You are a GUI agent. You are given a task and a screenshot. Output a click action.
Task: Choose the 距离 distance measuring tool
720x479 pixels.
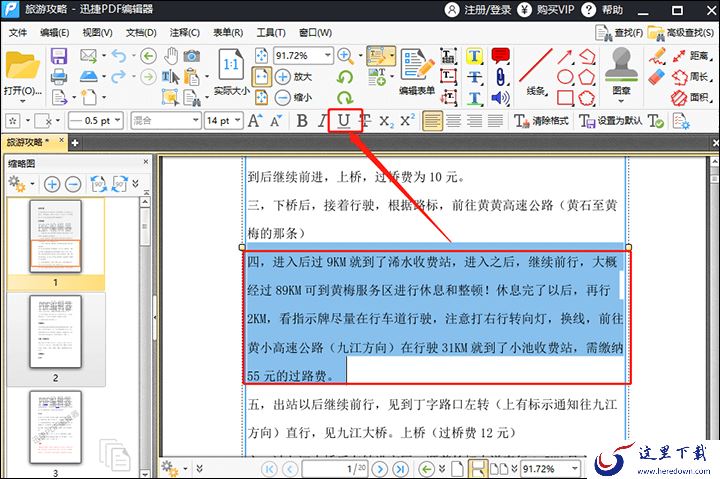coord(692,56)
